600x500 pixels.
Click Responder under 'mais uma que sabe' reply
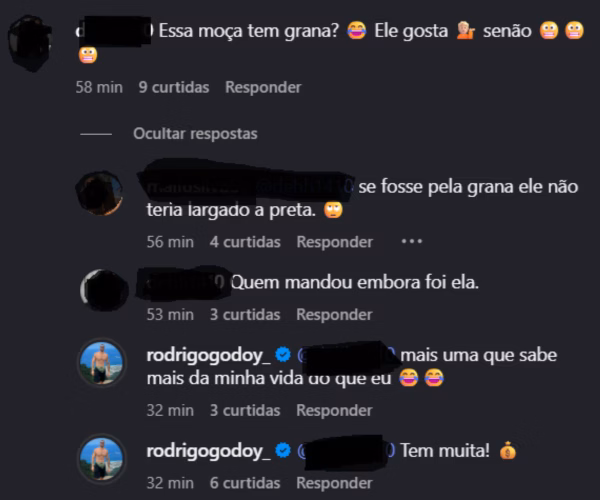[x=334, y=410]
